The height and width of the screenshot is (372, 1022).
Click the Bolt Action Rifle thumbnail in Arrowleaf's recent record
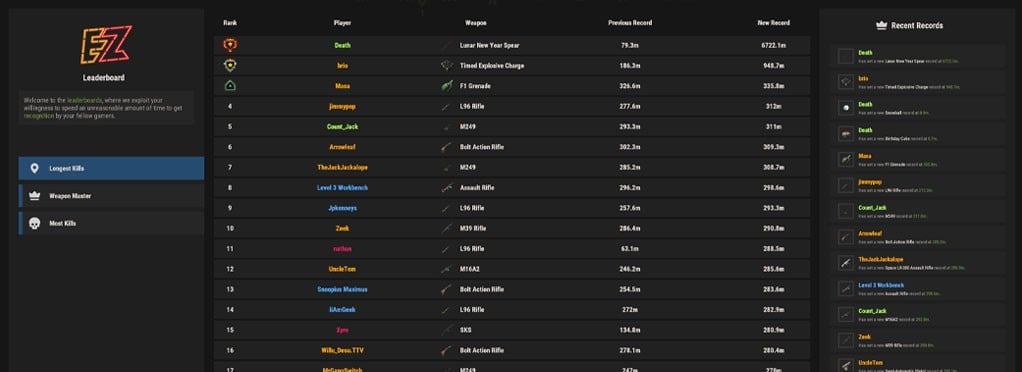846,237
